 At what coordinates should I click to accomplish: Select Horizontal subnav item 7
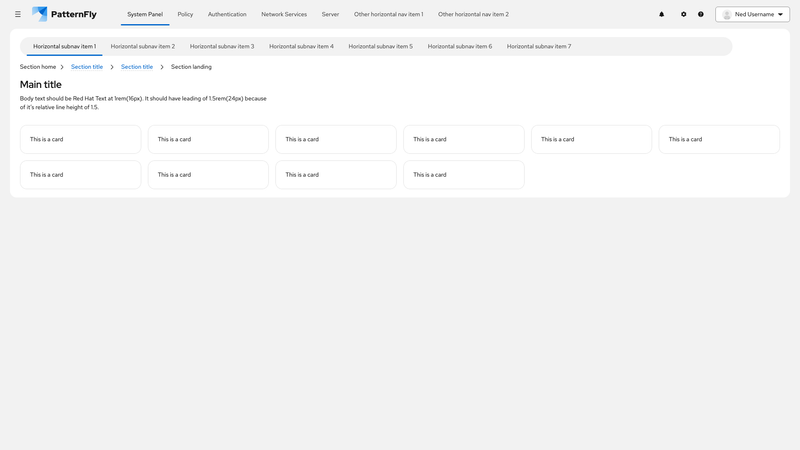coord(539,46)
